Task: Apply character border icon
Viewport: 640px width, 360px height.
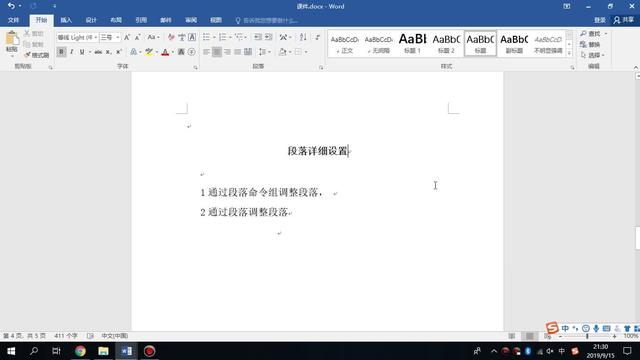Action: (192, 38)
